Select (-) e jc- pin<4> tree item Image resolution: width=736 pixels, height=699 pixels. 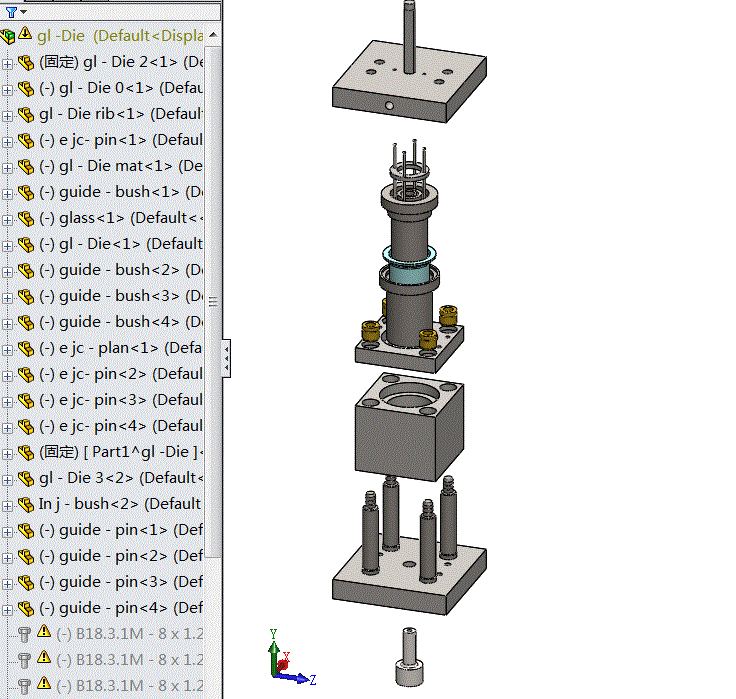tap(121, 426)
